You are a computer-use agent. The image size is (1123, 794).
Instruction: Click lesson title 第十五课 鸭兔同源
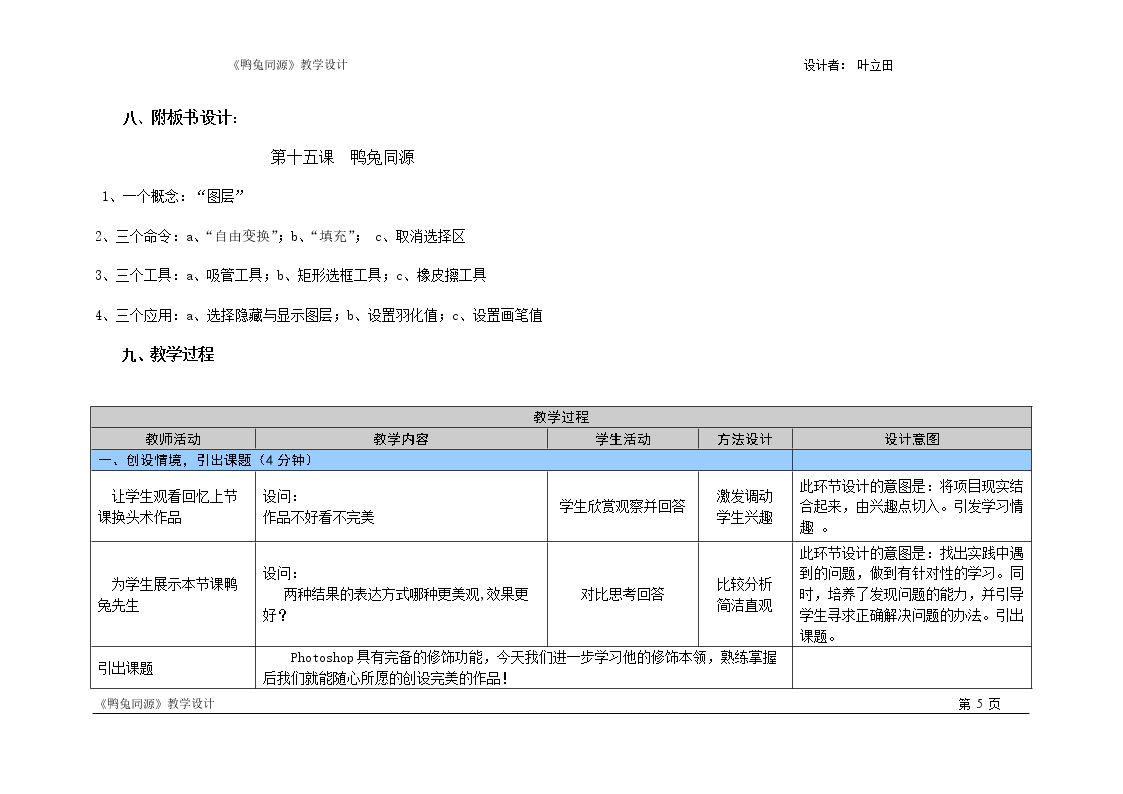click(342, 158)
